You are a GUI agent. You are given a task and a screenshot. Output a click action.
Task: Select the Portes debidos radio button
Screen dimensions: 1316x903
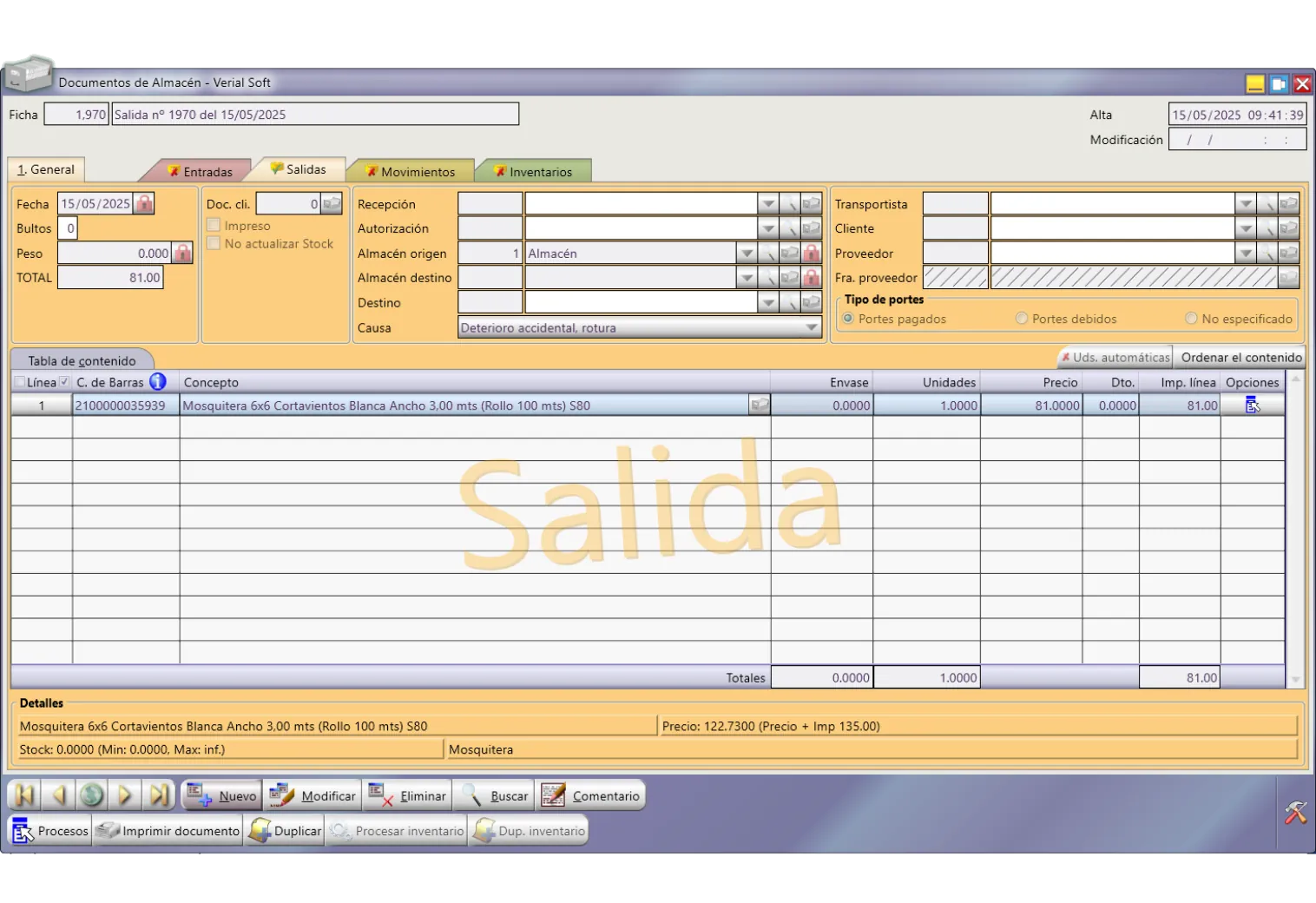1022,319
